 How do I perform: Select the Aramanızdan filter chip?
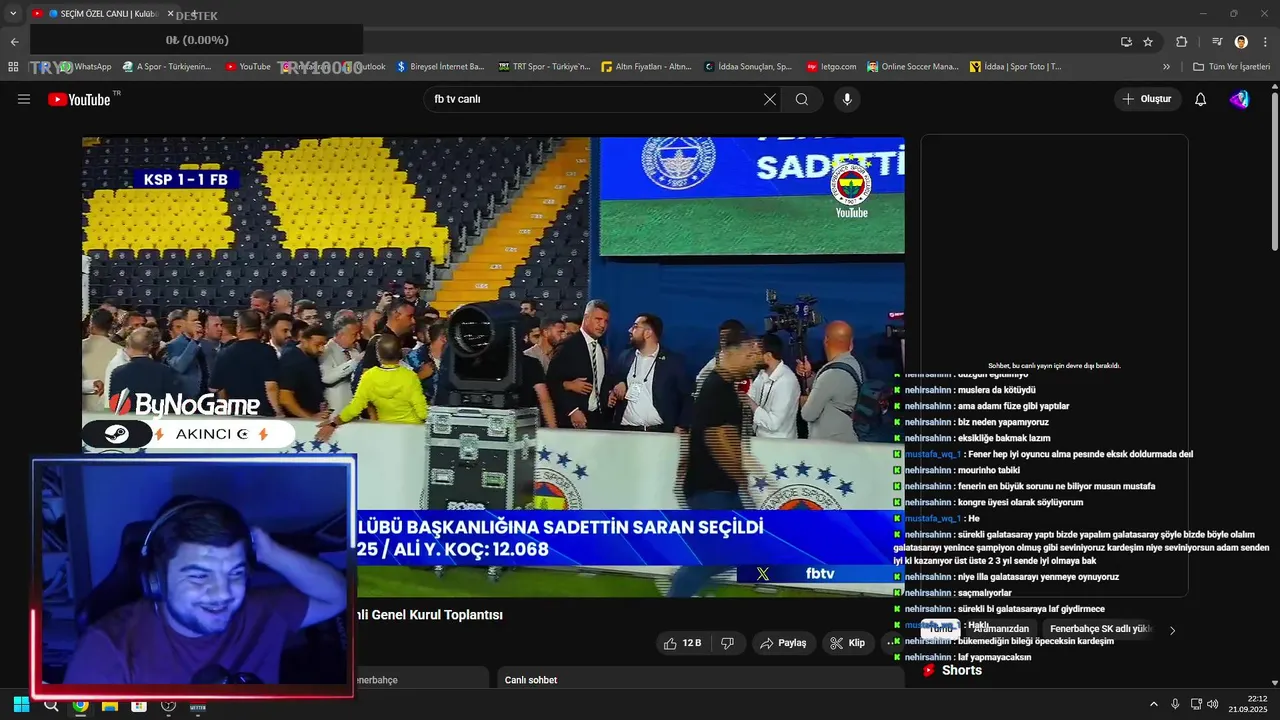[x=1000, y=629]
